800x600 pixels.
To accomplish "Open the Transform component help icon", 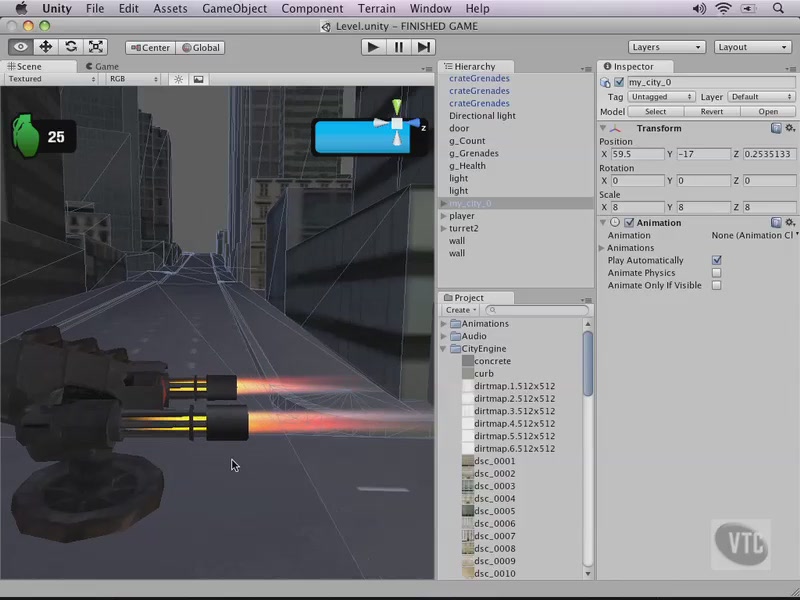I will click(x=776, y=128).
